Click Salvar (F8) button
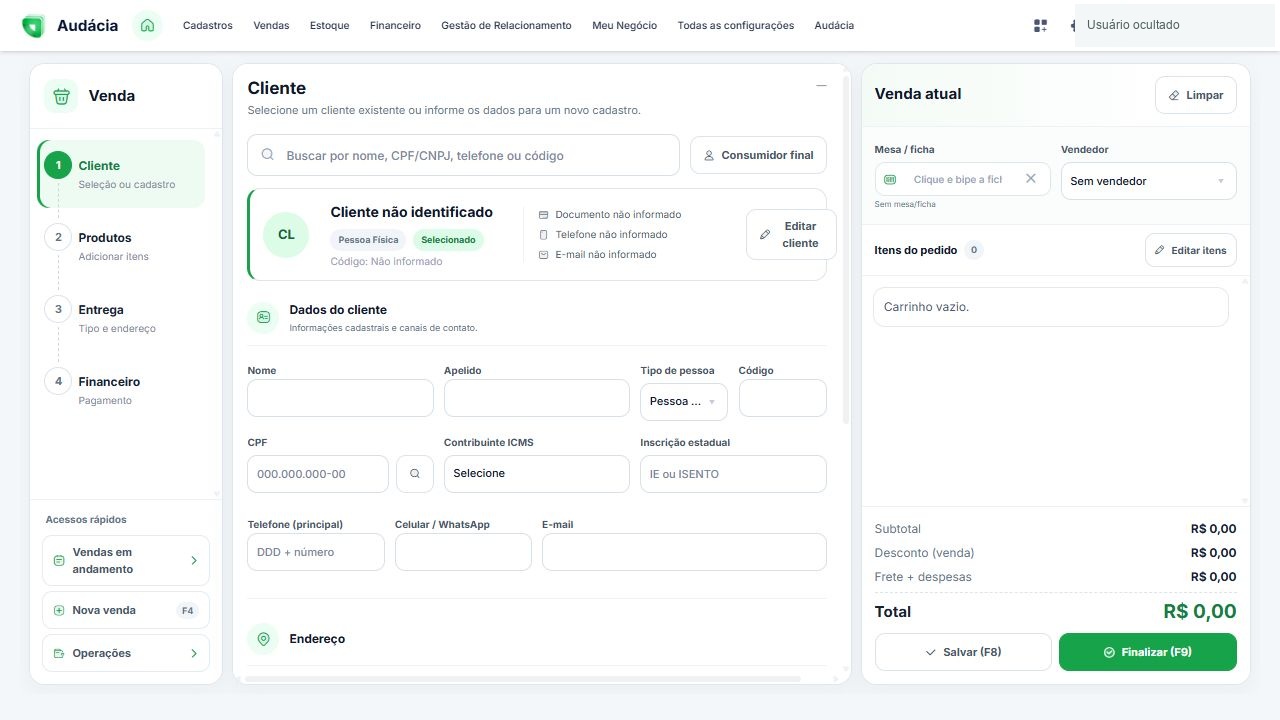 (963, 652)
